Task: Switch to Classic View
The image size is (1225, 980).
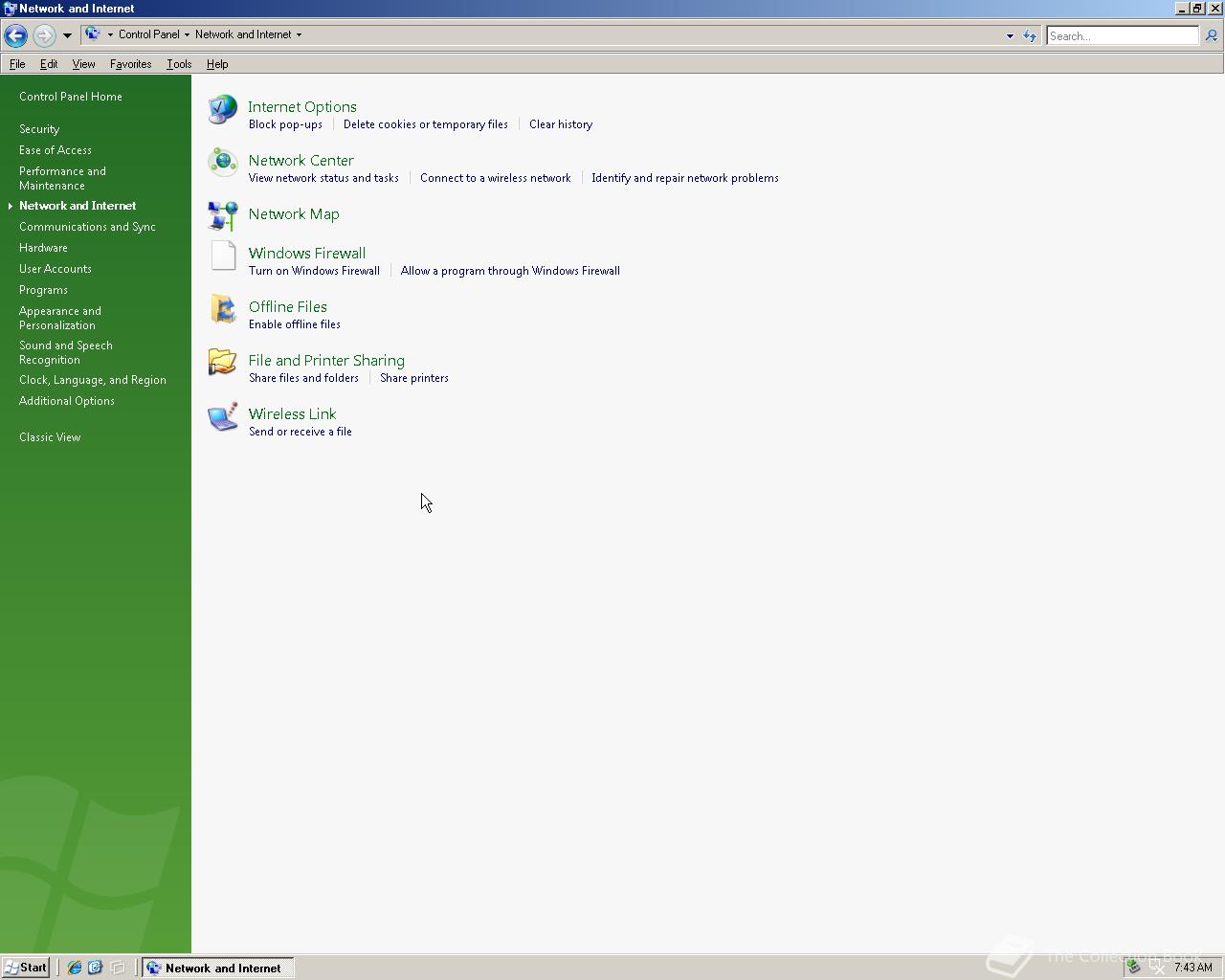Action: point(50,437)
